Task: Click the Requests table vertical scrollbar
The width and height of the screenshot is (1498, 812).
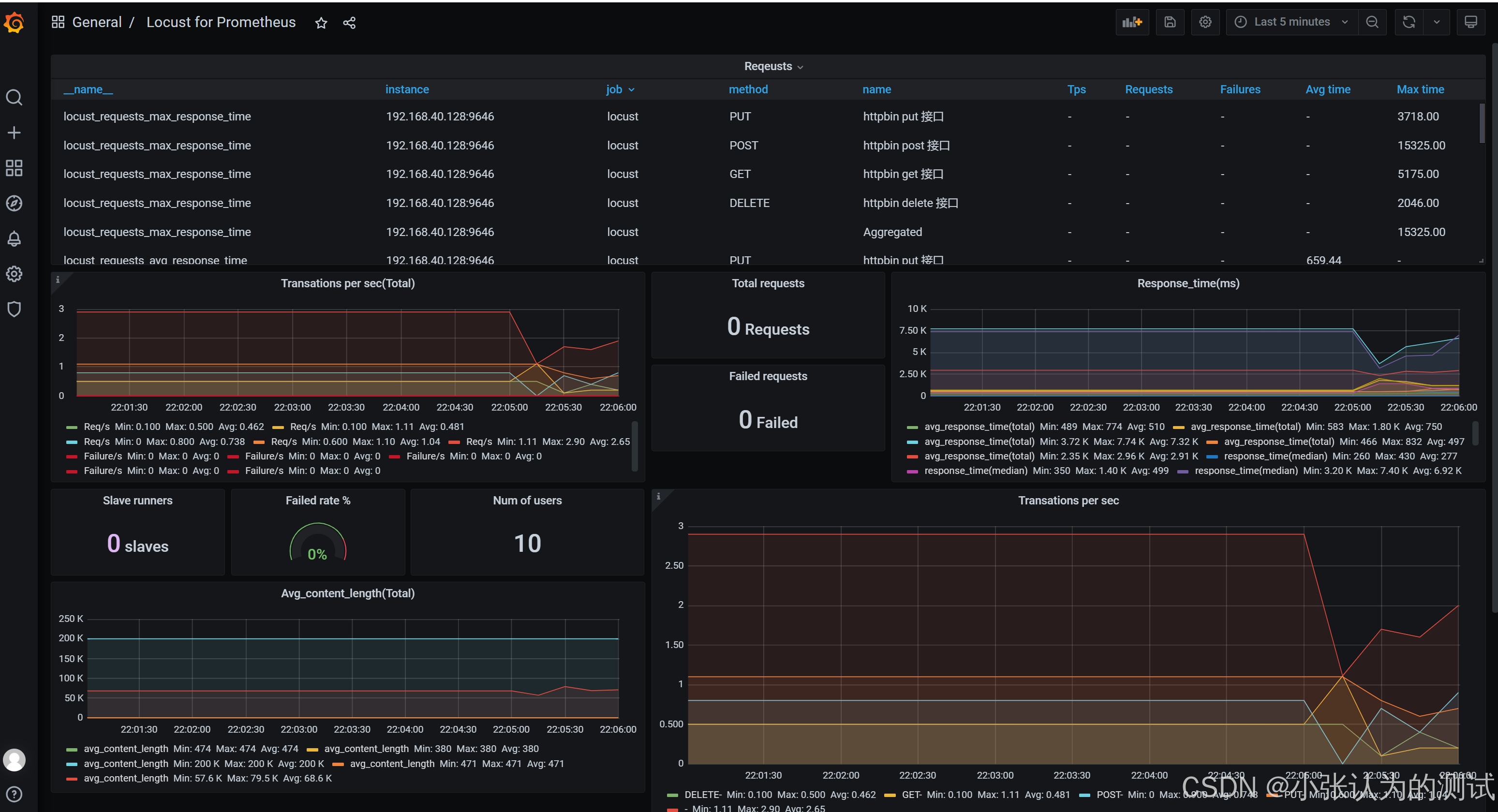Action: coord(1482,124)
